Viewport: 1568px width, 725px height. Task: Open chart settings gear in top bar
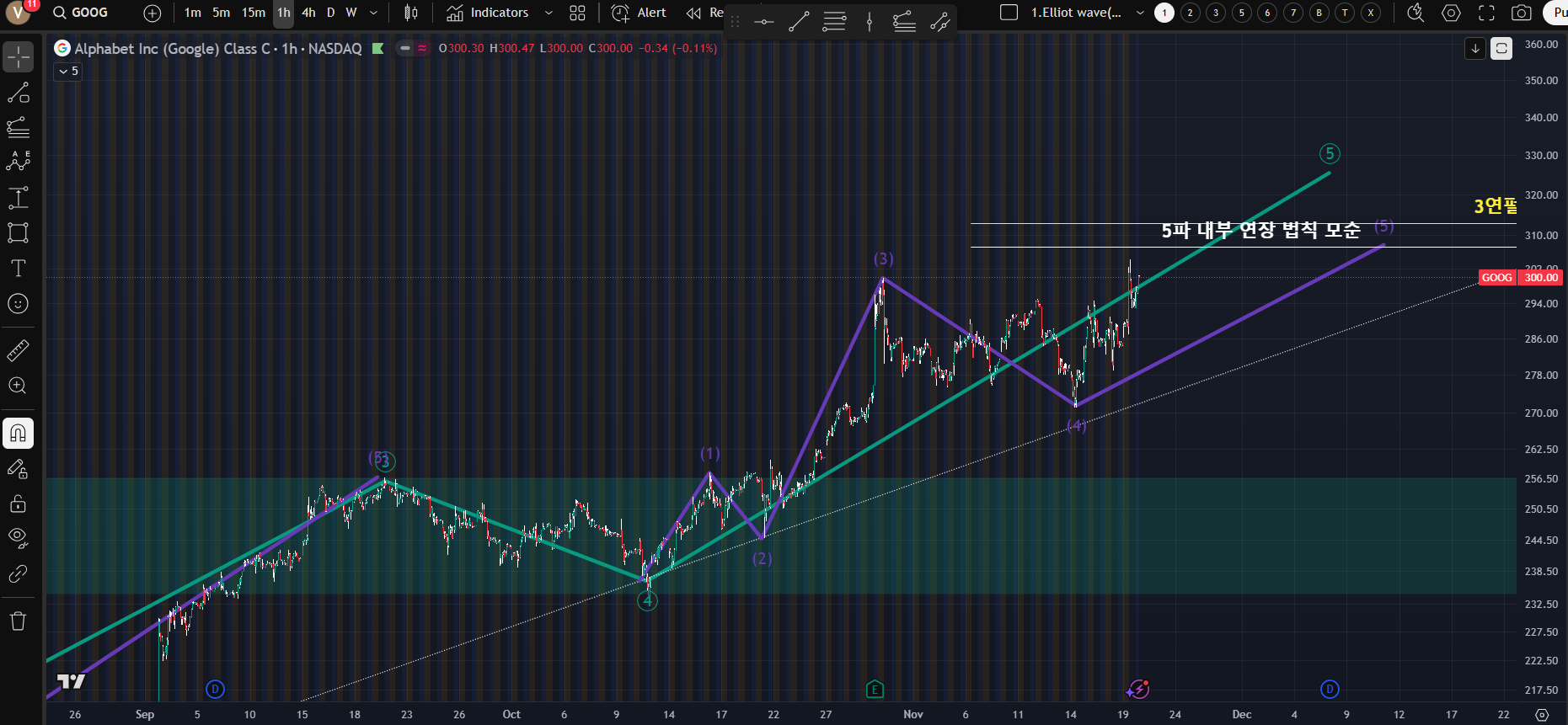pyautogui.click(x=1451, y=13)
